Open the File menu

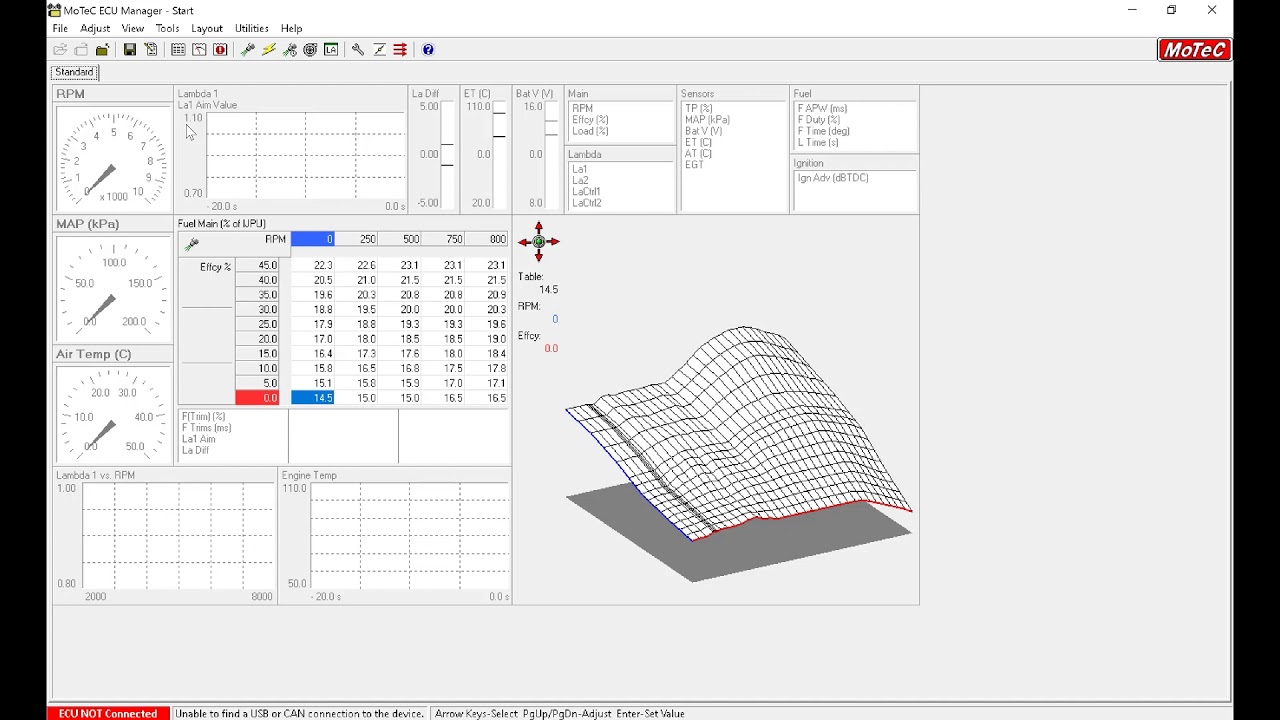click(60, 28)
